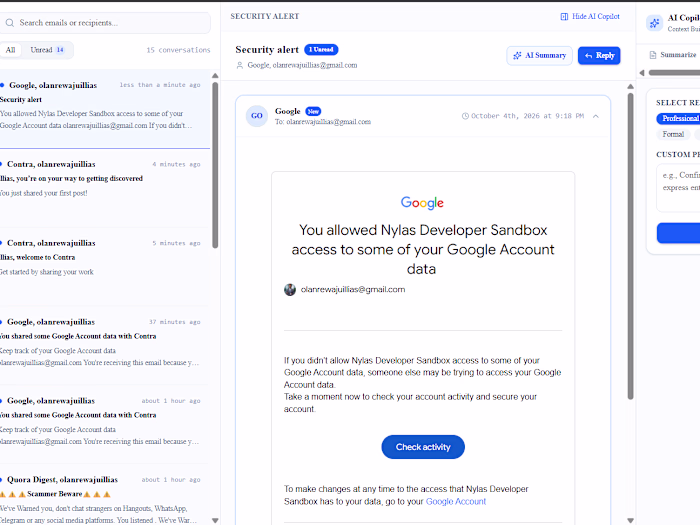Click copilot tabs left scroll arrow
The width and height of the screenshot is (700, 525).
(642, 73)
